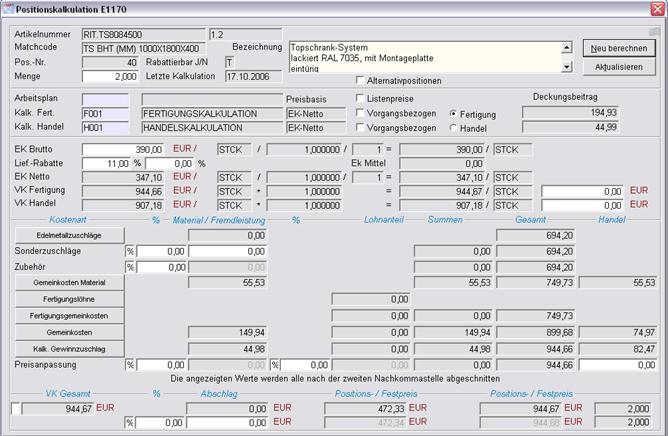The width and height of the screenshot is (668, 436).
Task: Click the % button beside Sonderzuschläge
Action: pyautogui.click(x=130, y=251)
